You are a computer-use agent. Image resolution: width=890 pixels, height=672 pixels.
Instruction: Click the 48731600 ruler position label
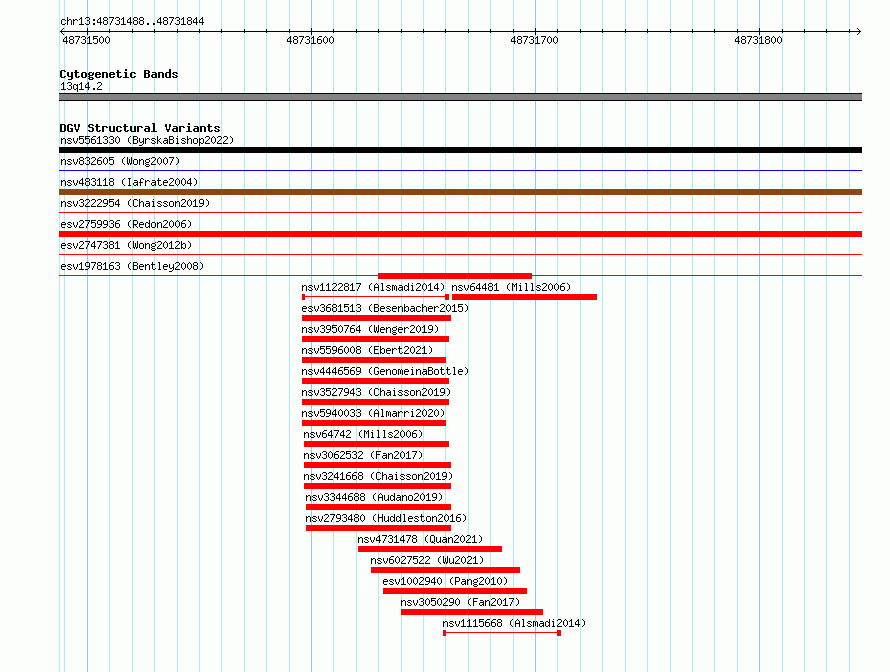coord(310,40)
